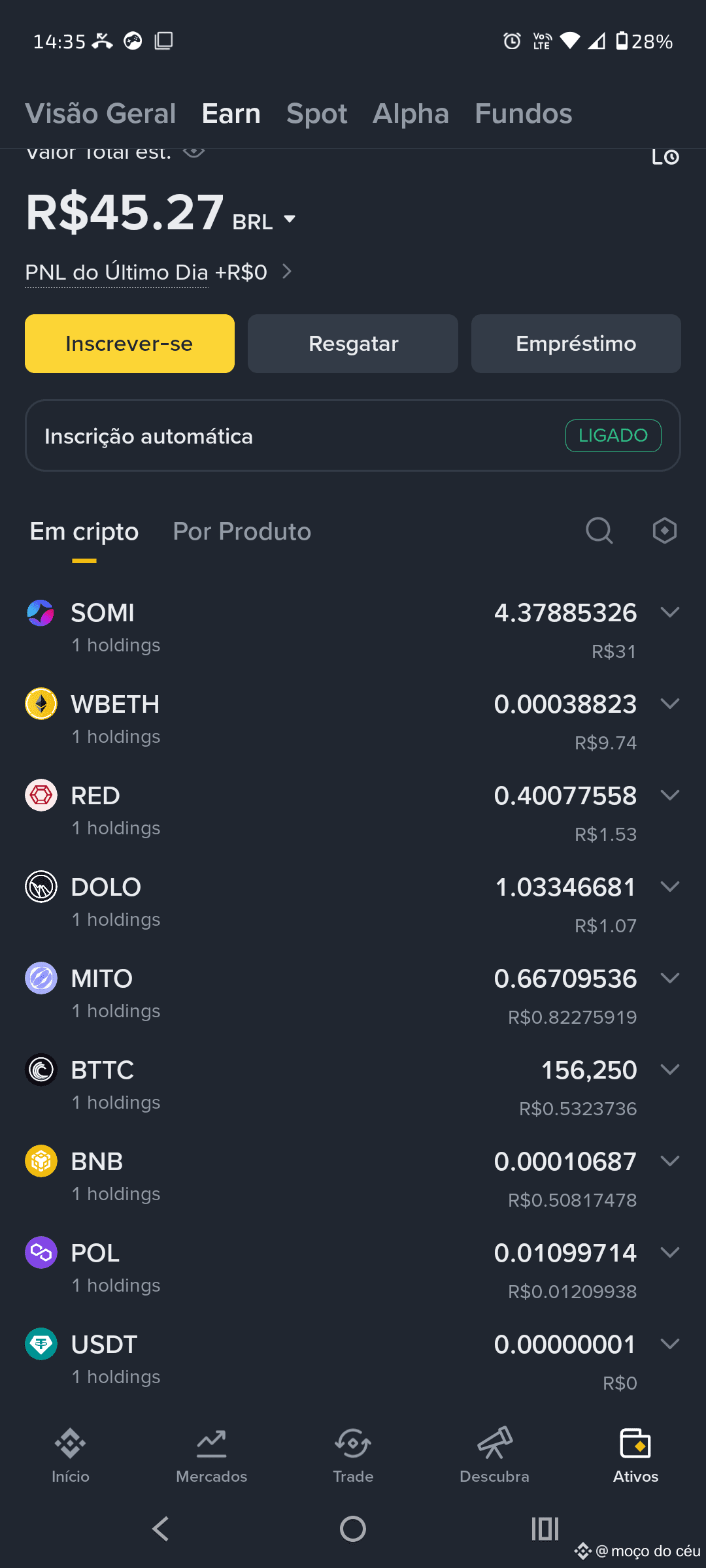Go to Início in bottom navigation
This screenshot has width=706, height=1568.
click(x=71, y=1456)
